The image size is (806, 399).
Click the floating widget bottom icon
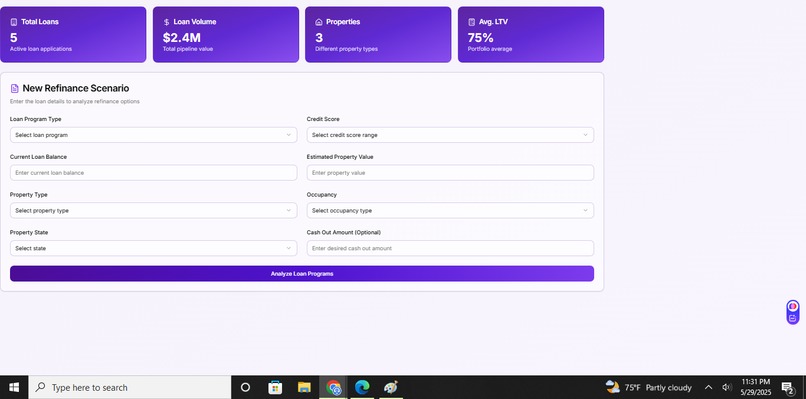pyautogui.click(x=793, y=318)
